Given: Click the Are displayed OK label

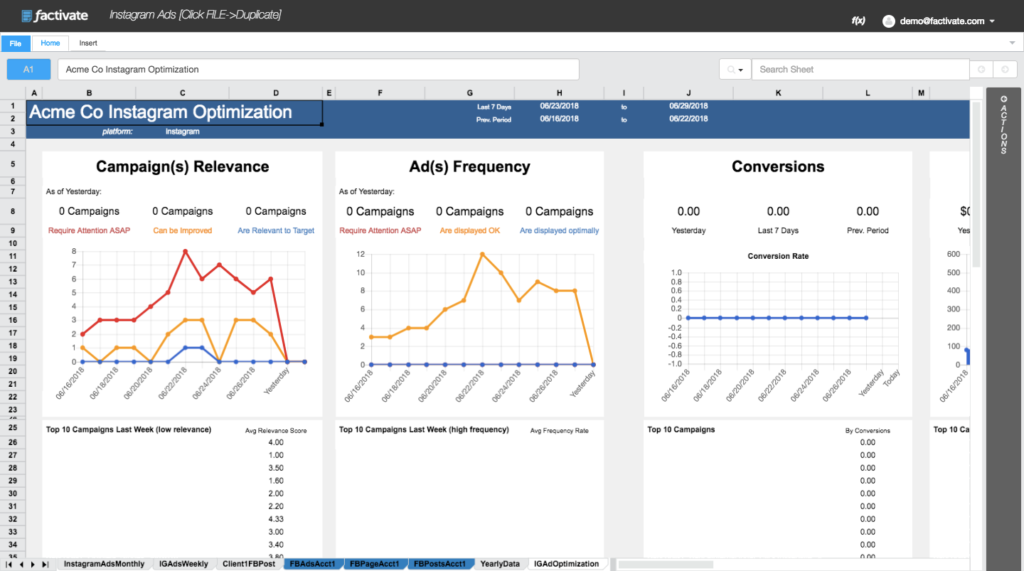Looking at the screenshot, I should (x=470, y=231).
